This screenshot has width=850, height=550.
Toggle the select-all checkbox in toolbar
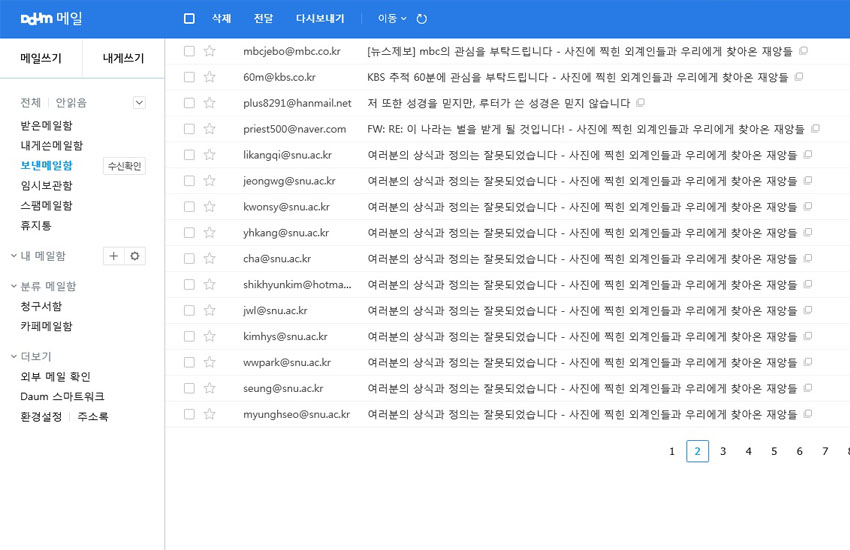click(189, 19)
